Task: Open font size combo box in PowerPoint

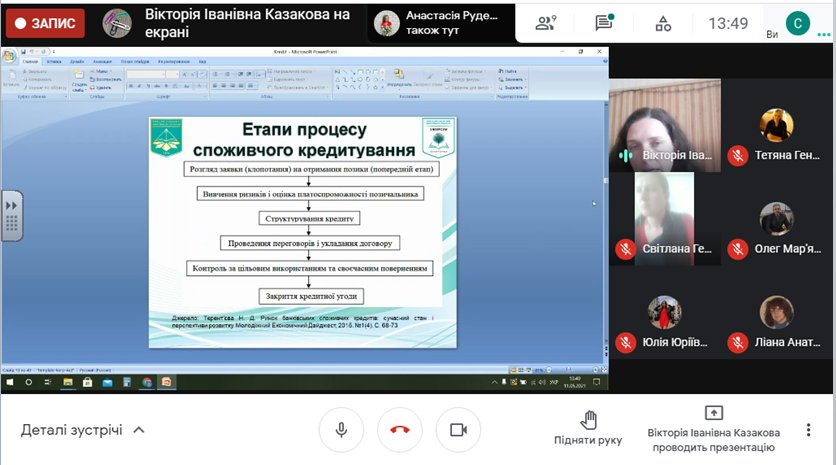Action: (172, 75)
